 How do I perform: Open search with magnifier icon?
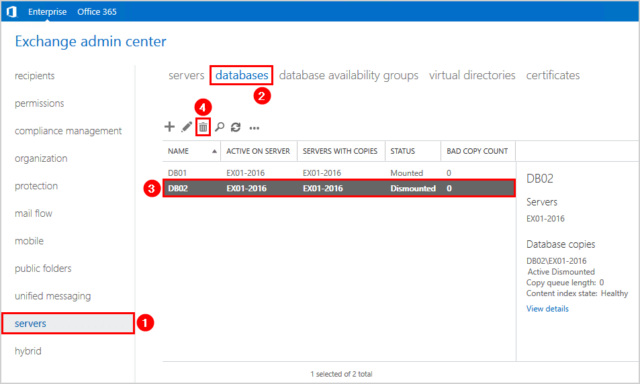tap(220, 127)
